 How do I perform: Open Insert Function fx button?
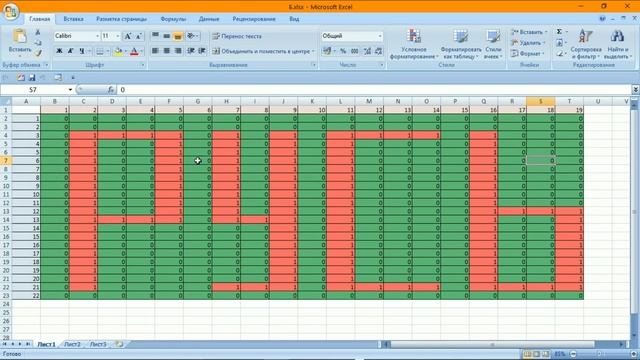coord(111,90)
